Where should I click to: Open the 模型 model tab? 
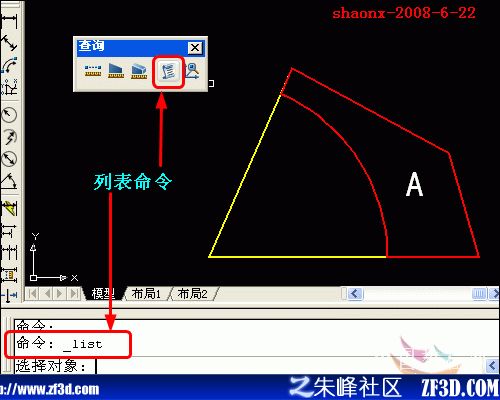[103, 294]
